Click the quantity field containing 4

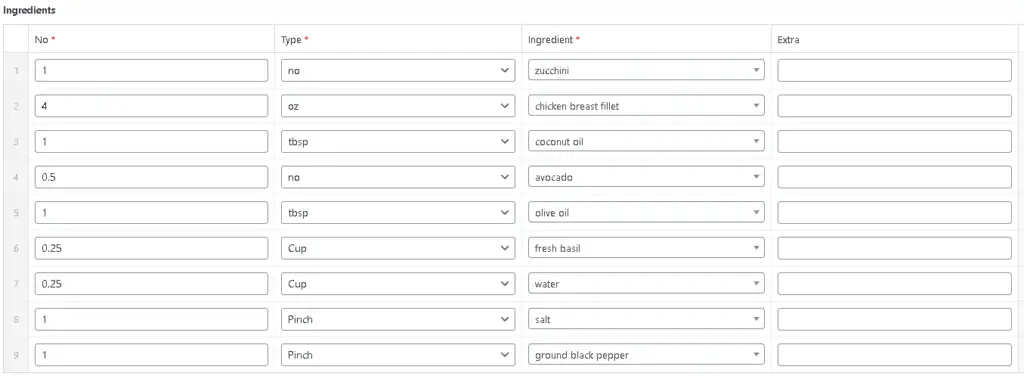point(152,106)
